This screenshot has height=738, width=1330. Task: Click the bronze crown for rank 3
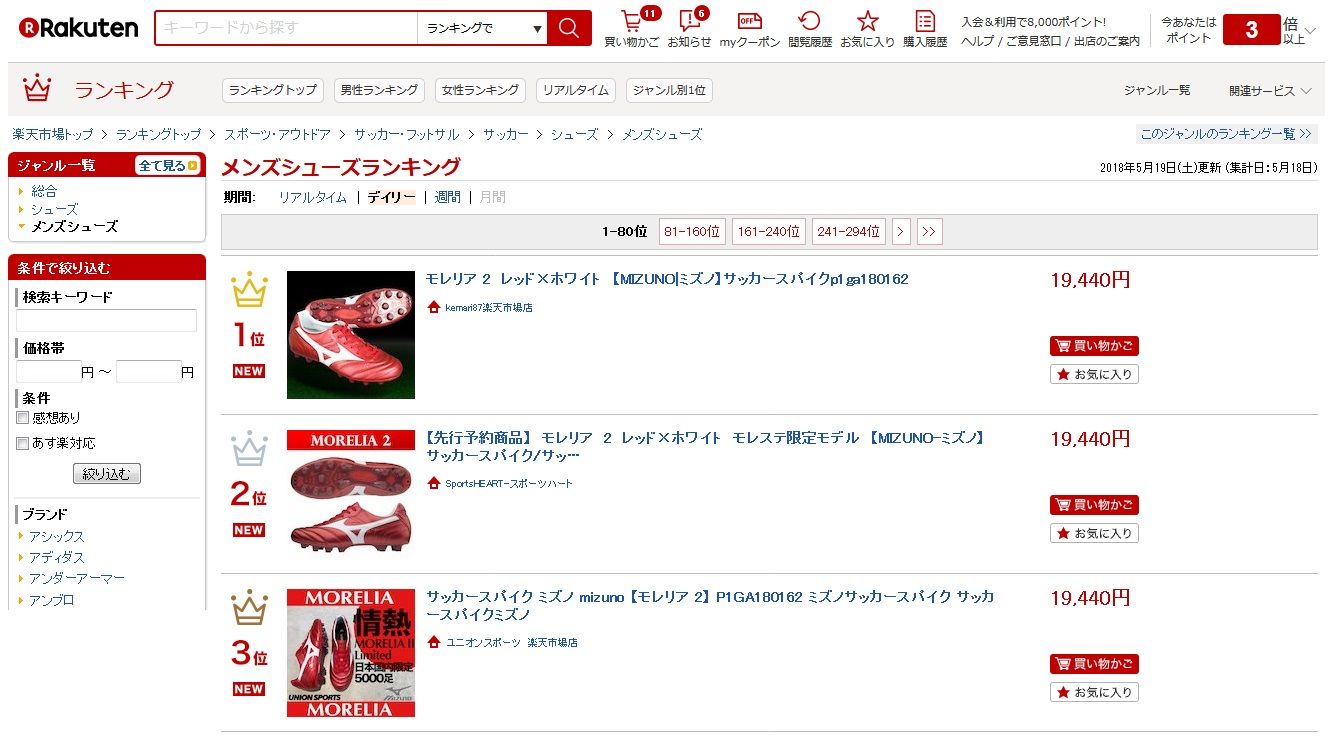coord(249,608)
